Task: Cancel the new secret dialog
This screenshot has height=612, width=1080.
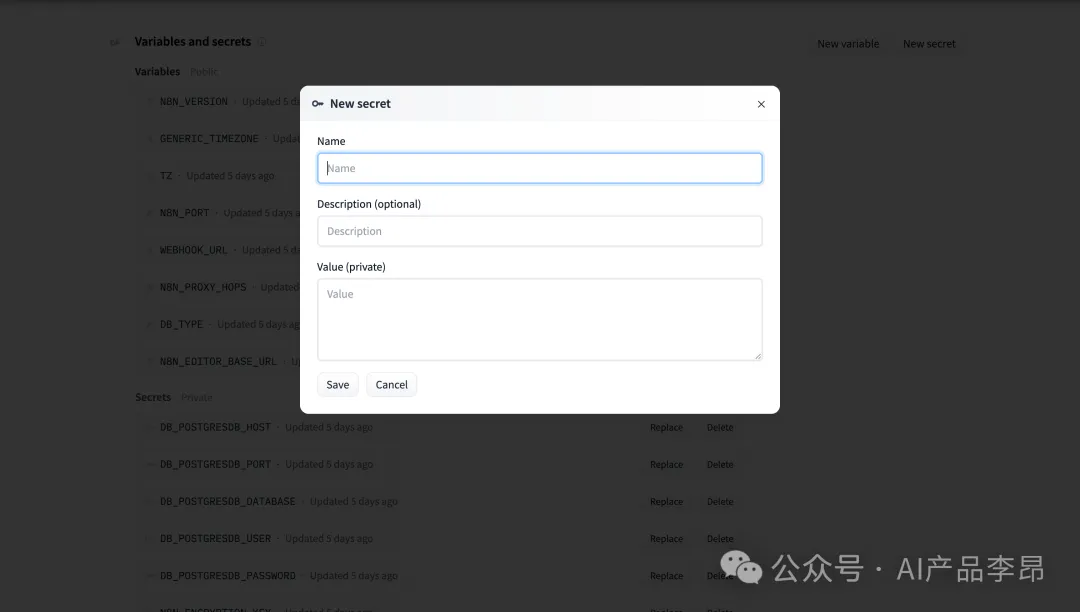Action: pyautogui.click(x=391, y=385)
